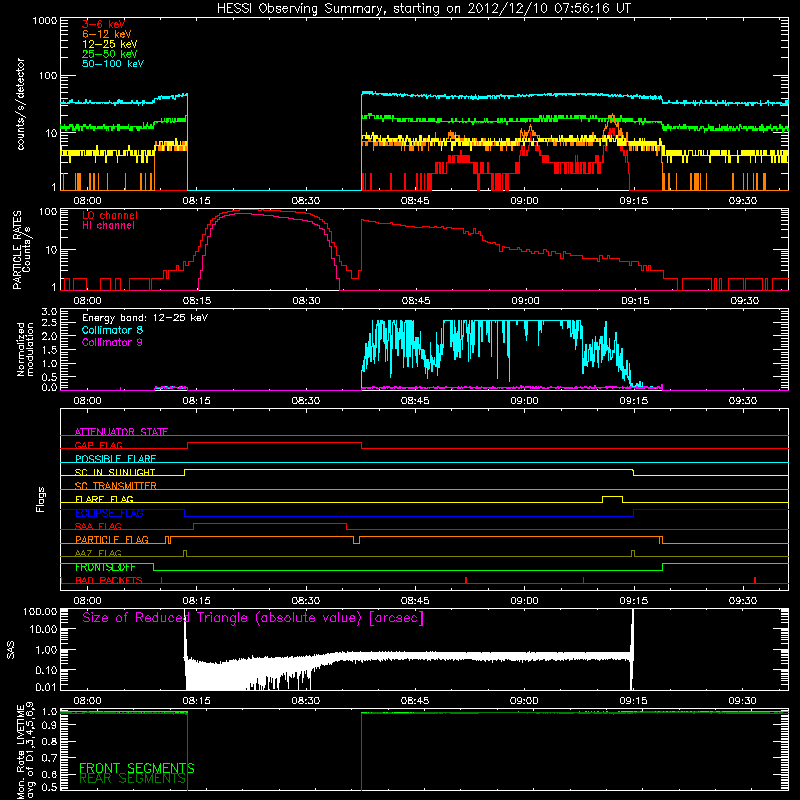Click the POSSIBLE FLARE flag label
Viewport: 800px width, 800px height.
pyautogui.click(x=115, y=459)
